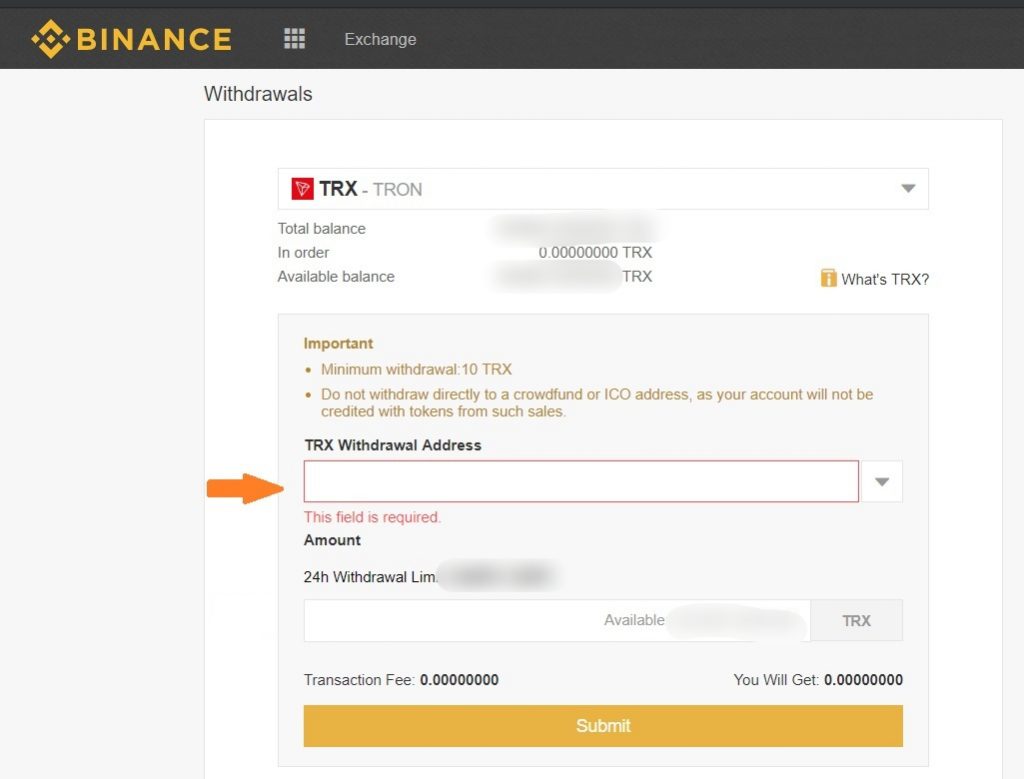Select the 'Withdrawals' page heading

pos(258,94)
